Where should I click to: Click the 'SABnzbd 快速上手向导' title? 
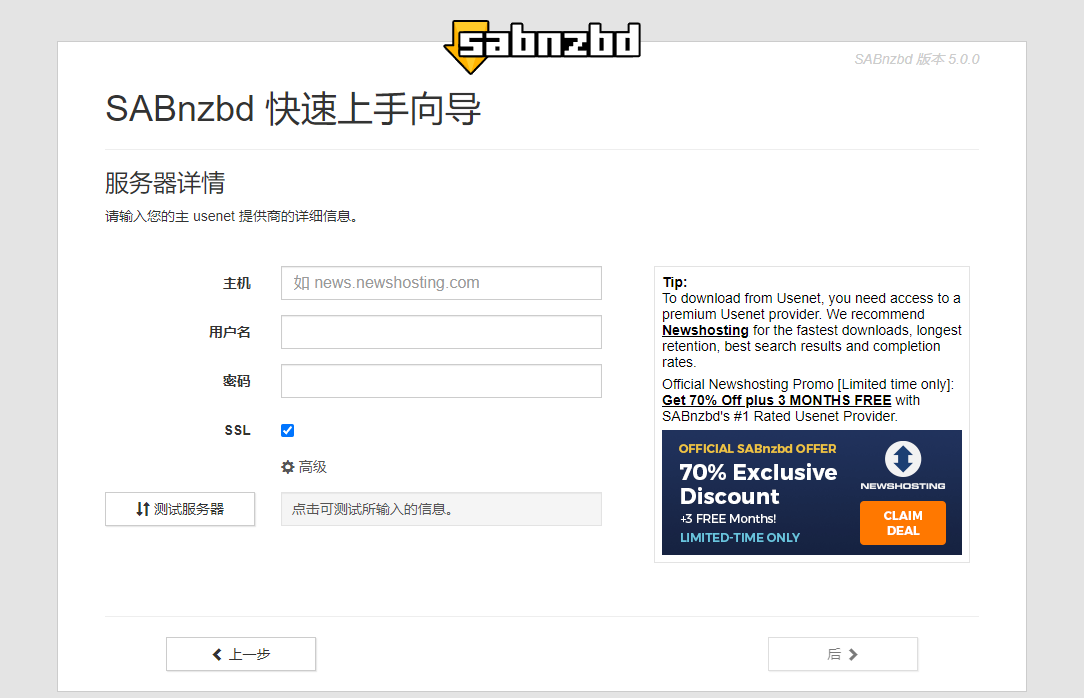(x=293, y=109)
